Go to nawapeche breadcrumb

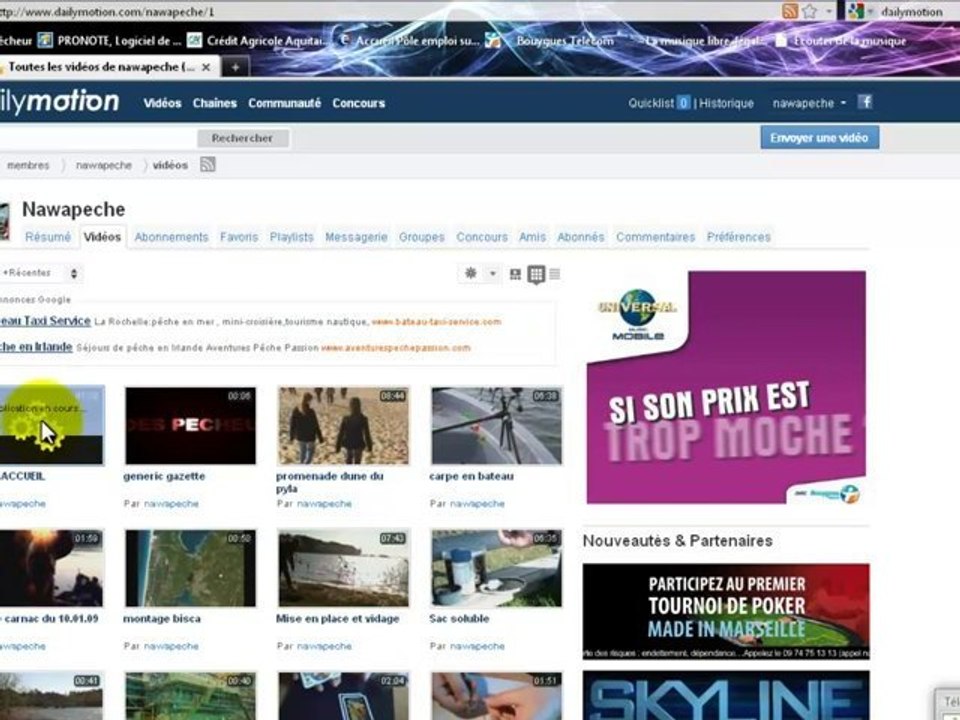103,165
